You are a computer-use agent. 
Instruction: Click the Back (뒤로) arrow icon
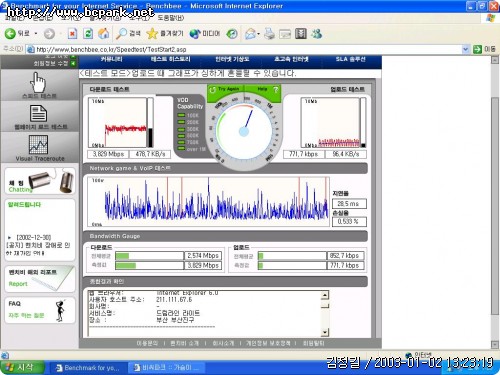point(10,34)
